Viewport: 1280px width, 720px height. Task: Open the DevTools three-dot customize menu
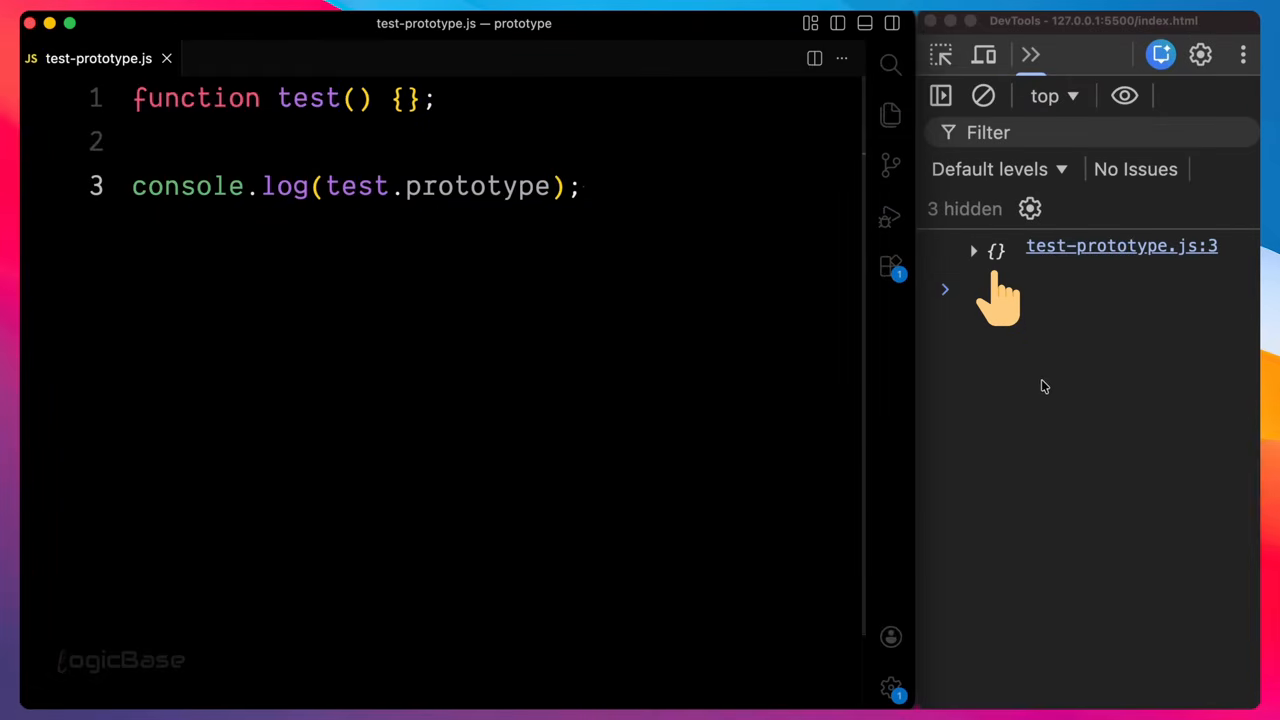[x=1243, y=55]
